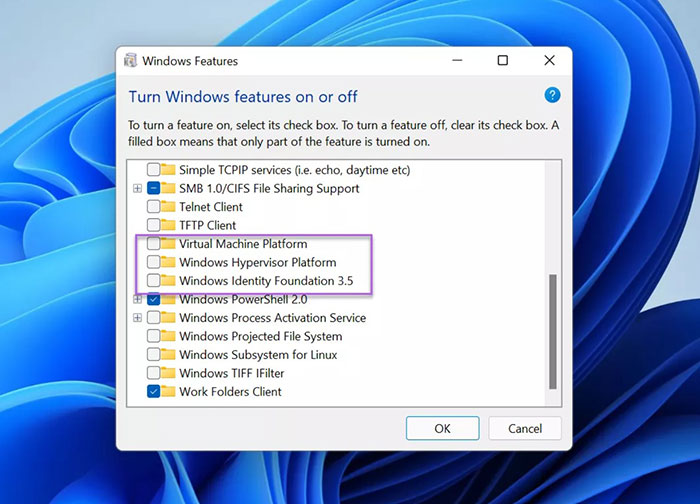Image resolution: width=700 pixels, height=504 pixels.
Task: Click the Telnet Client folder icon
Action: click(168, 207)
